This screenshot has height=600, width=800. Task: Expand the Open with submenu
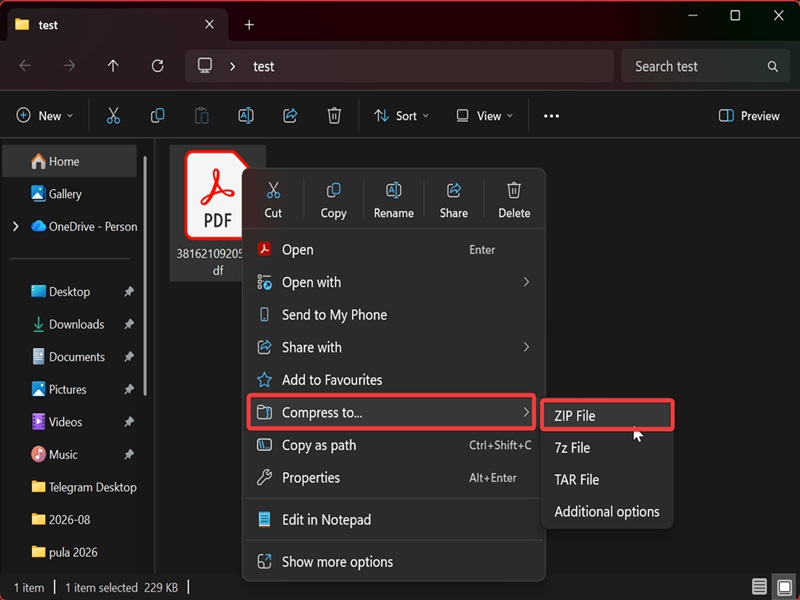coord(526,282)
